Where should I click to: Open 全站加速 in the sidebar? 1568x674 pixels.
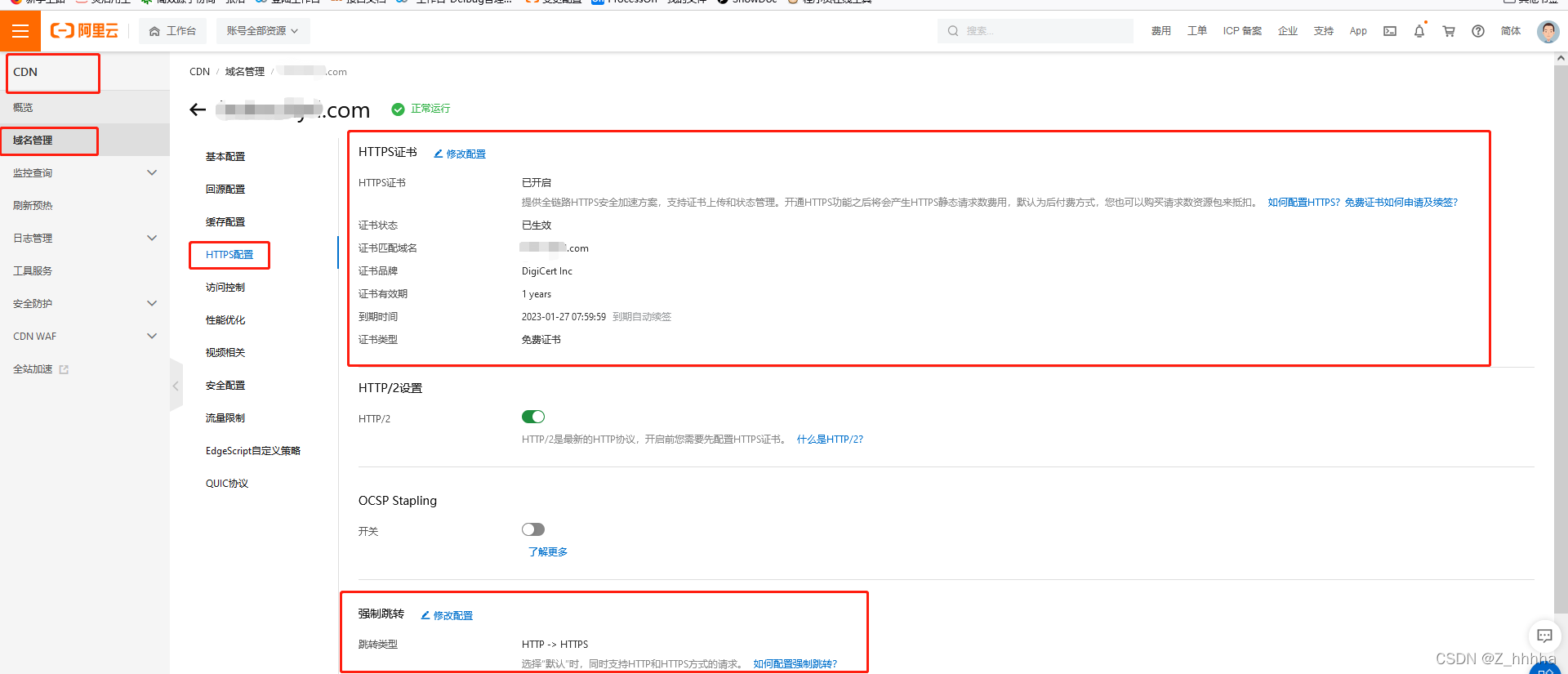tap(33, 369)
